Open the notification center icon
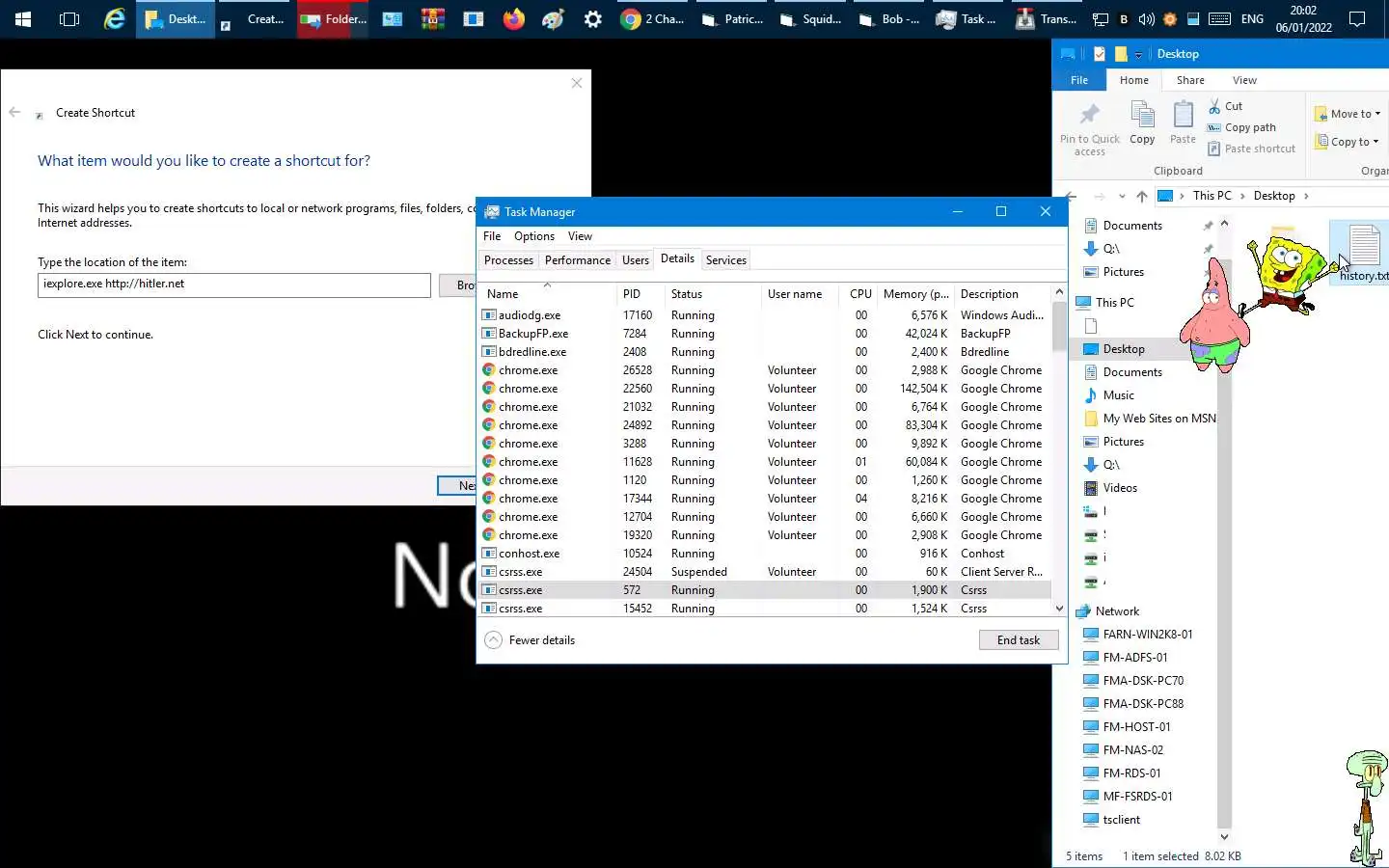 pyautogui.click(x=1356, y=19)
